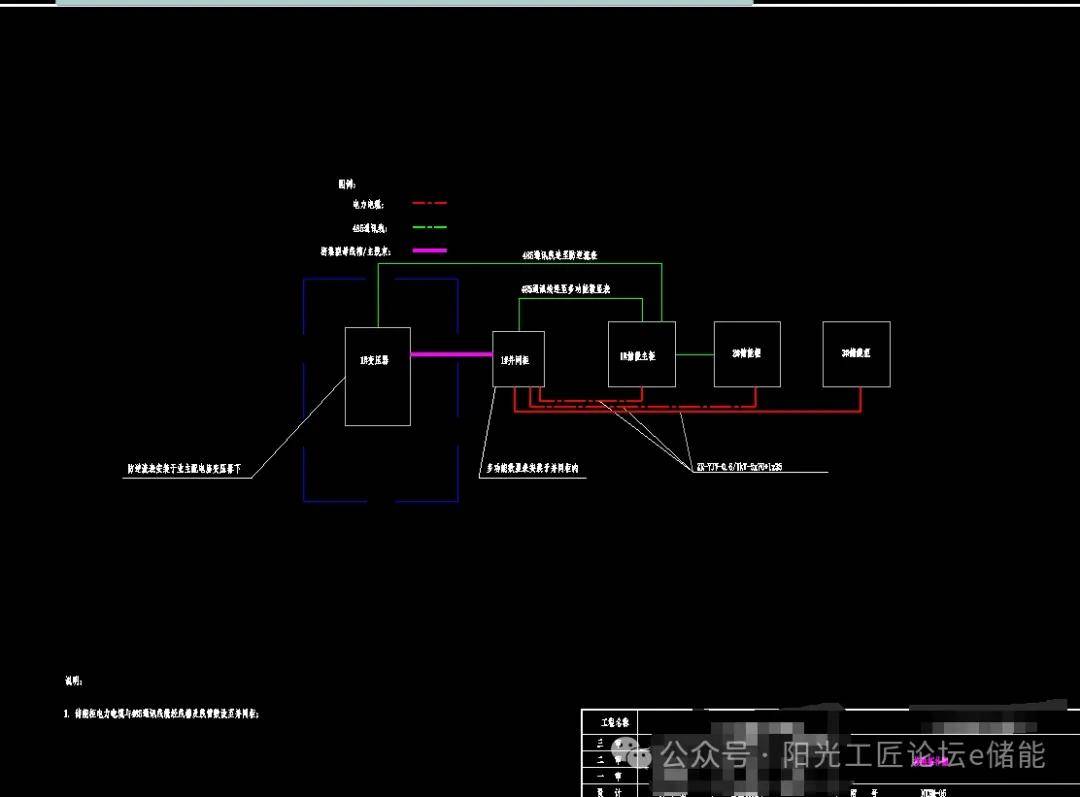Select the blue dashed transformer room outline
1080x797 pixels.
304,390
